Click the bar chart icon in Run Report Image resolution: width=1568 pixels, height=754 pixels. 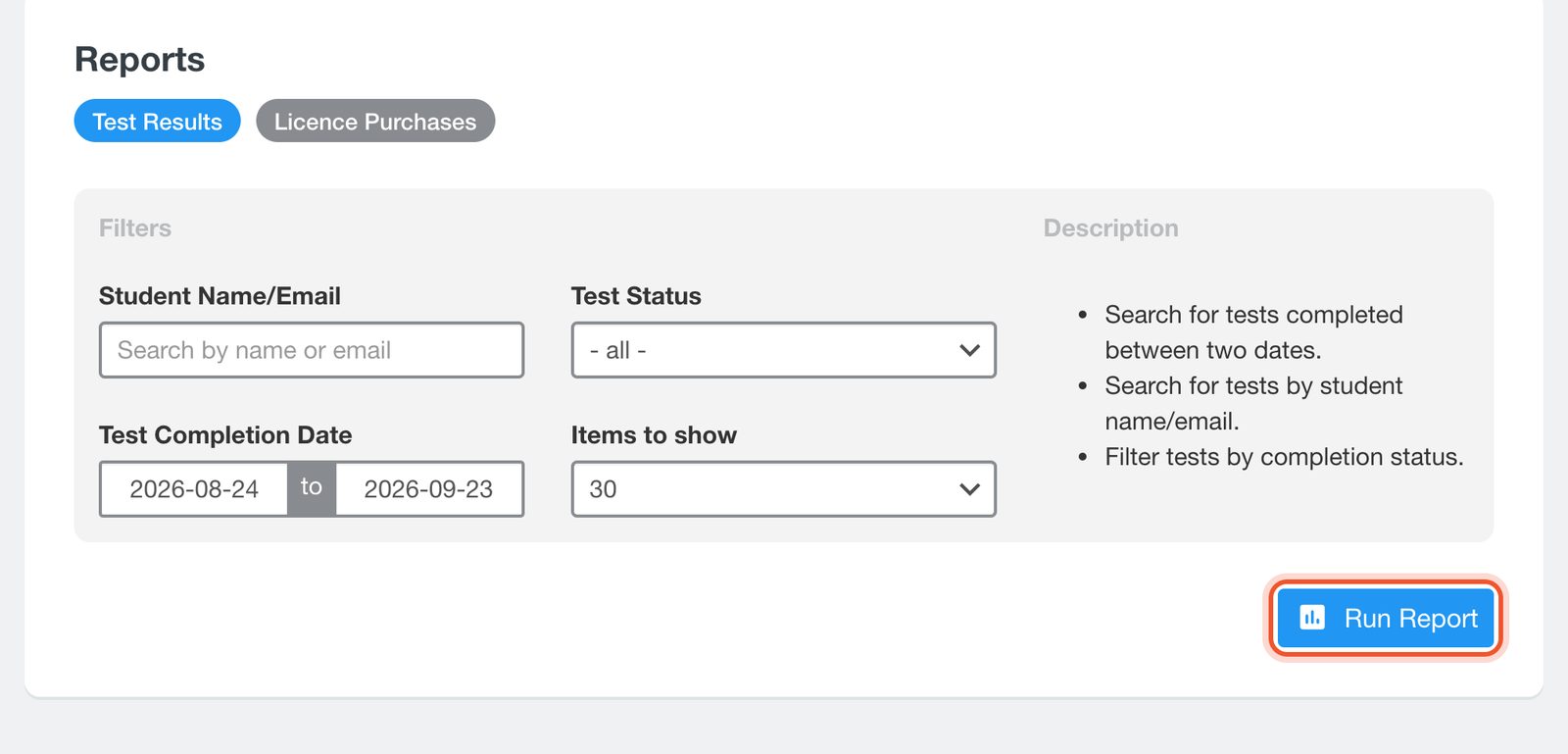tap(1312, 618)
